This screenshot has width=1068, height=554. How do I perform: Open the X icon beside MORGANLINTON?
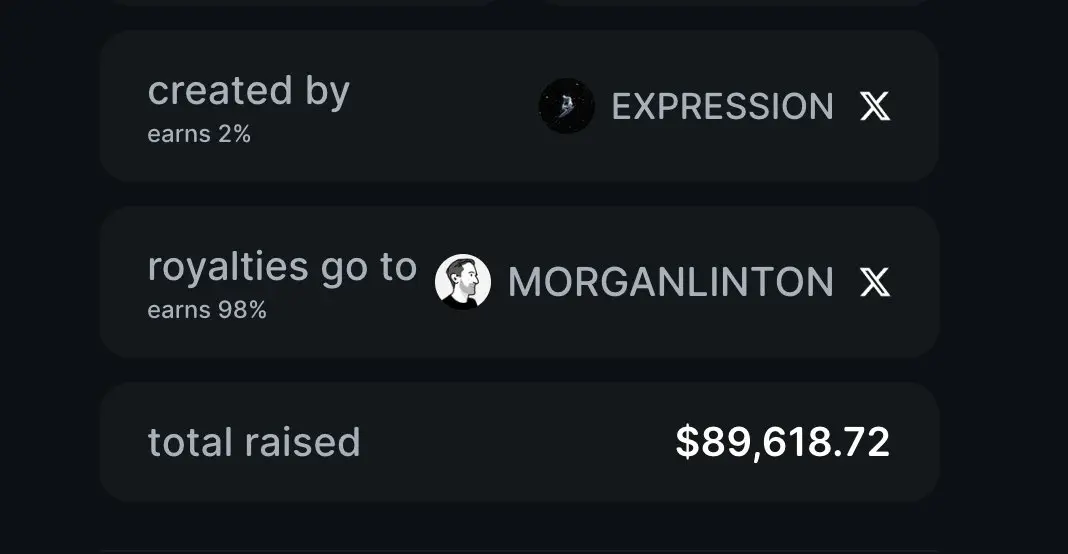pyautogui.click(x=875, y=282)
